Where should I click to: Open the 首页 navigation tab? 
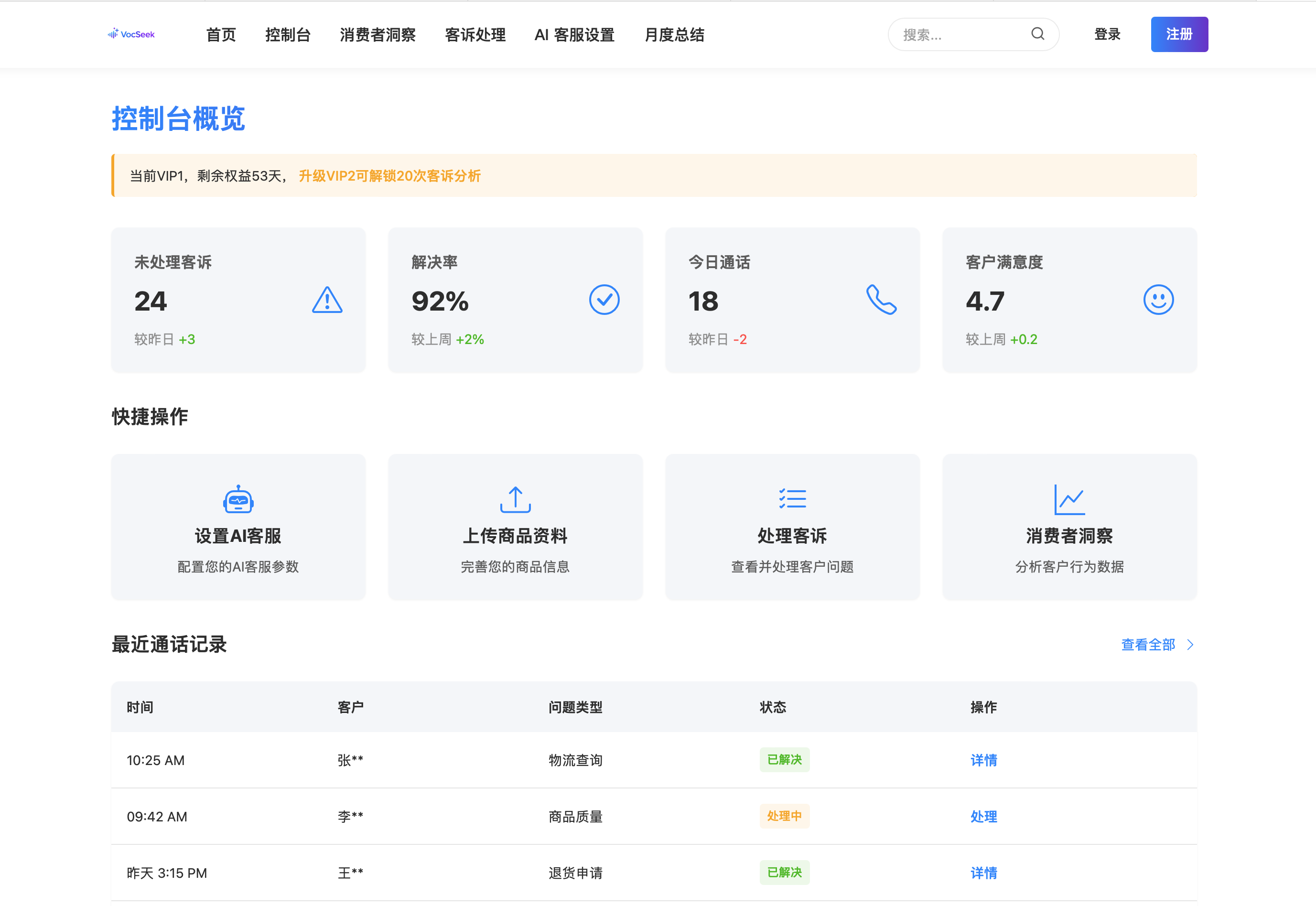tap(220, 34)
